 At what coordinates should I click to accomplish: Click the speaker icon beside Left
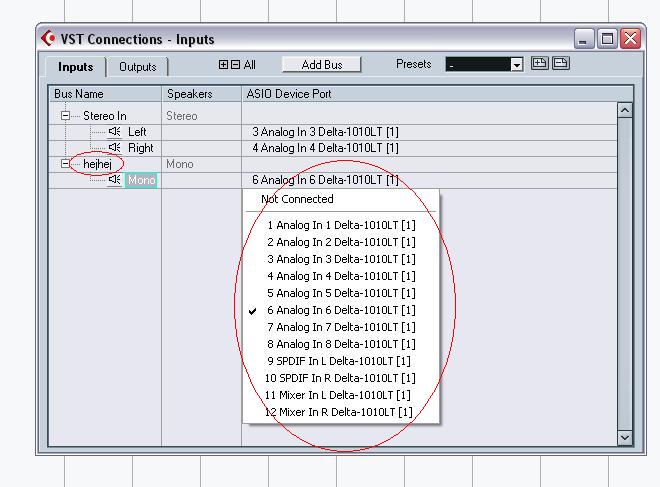[114, 132]
